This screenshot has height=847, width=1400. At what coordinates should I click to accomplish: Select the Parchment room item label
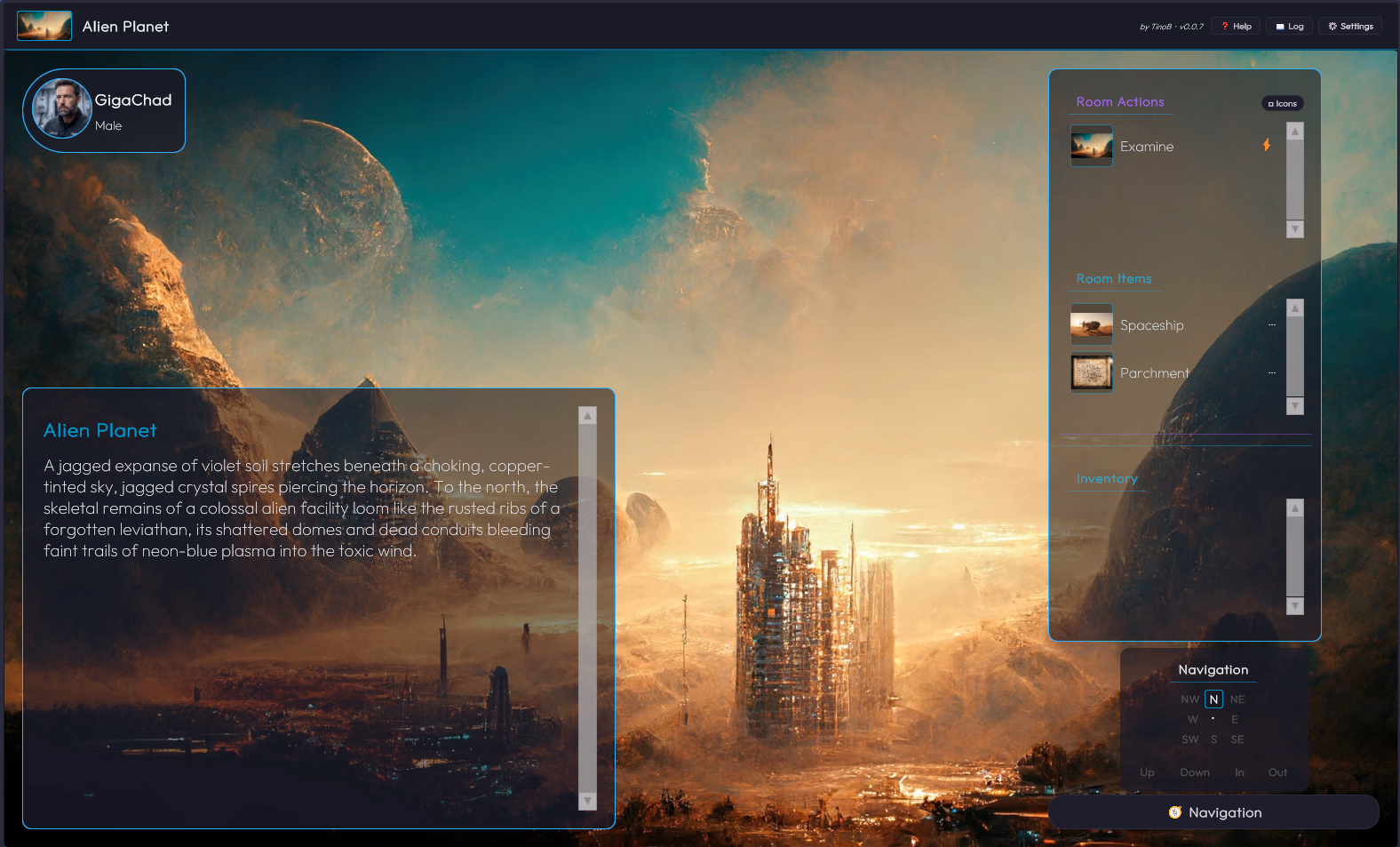(1155, 373)
